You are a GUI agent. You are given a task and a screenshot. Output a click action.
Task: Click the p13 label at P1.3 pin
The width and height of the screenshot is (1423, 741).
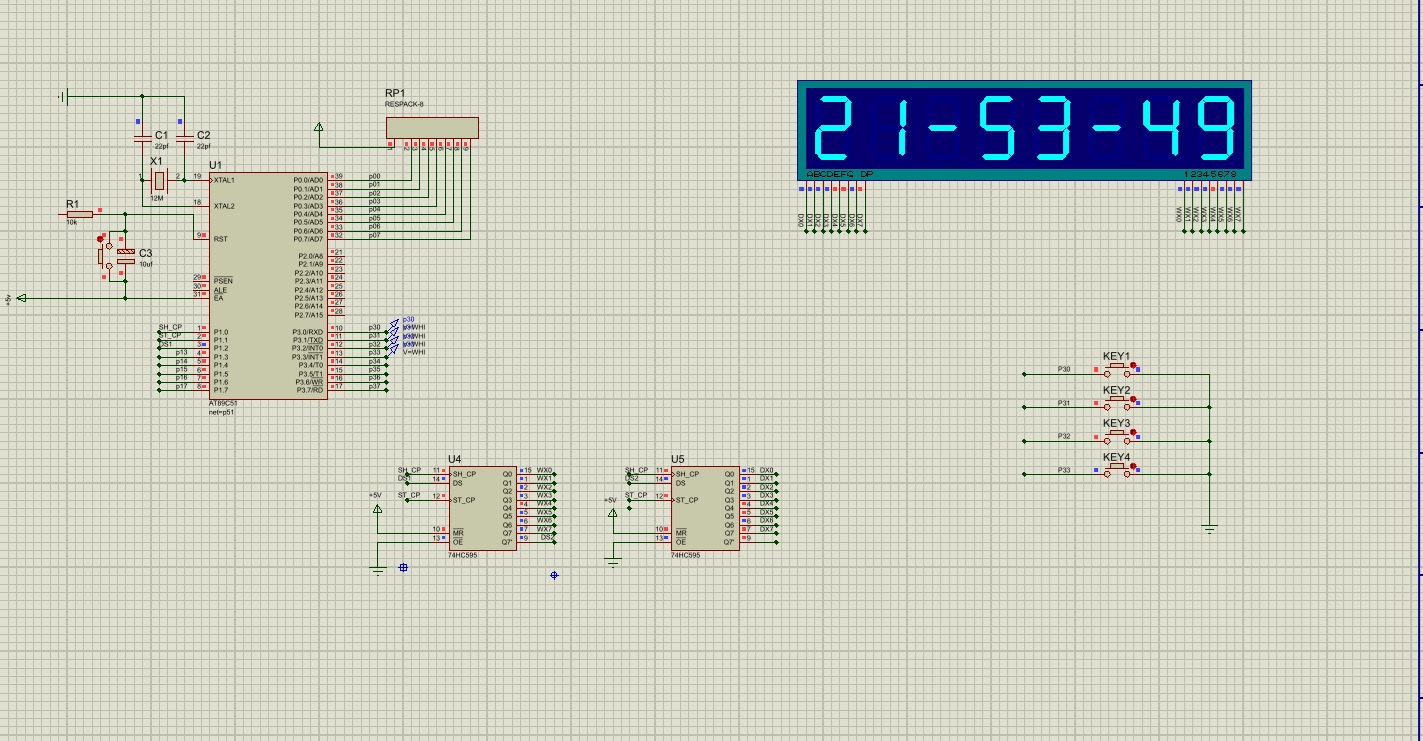(x=181, y=352)
